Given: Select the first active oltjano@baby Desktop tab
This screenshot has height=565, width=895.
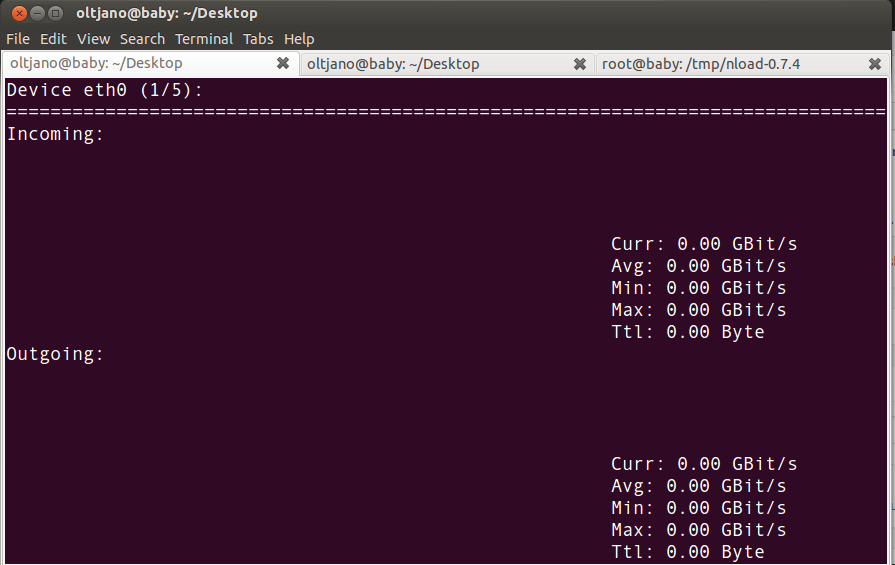Looking at the screenshot, I should click(96, 64).
